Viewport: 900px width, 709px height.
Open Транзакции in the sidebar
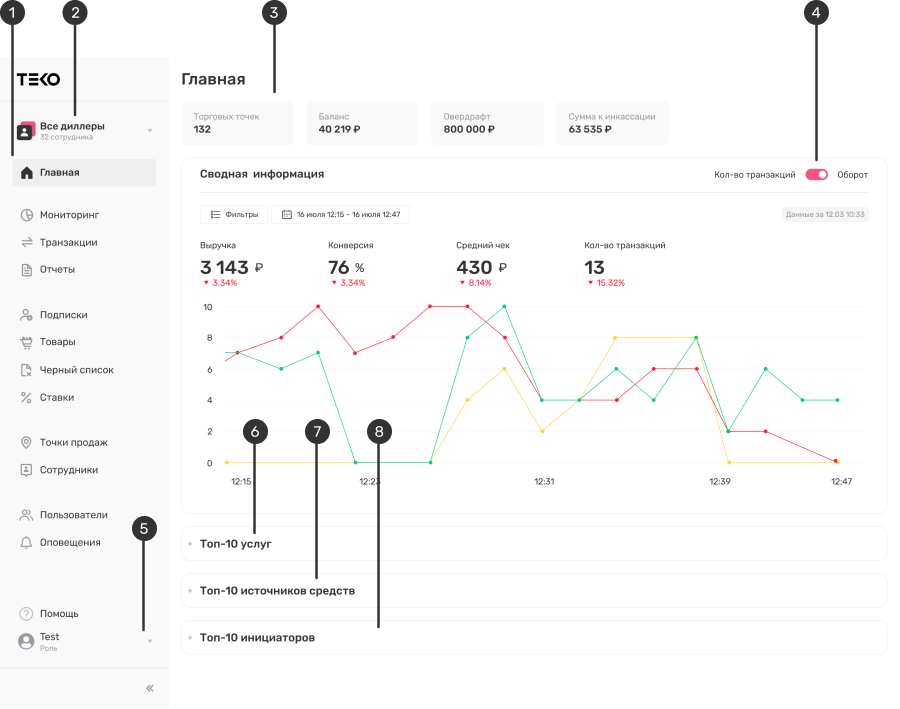click(x=68, y=243)
